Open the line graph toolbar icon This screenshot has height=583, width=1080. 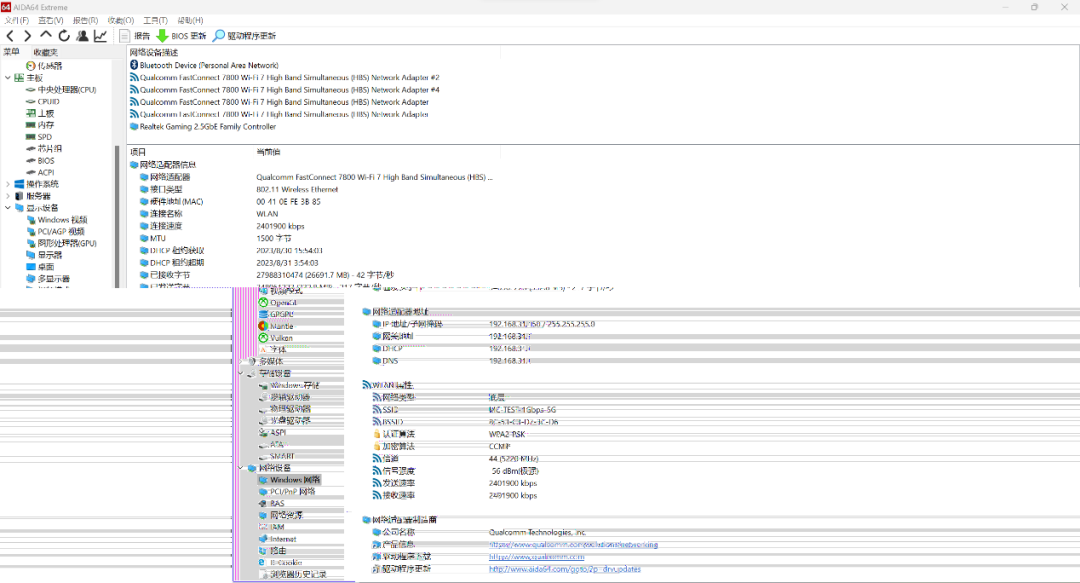tap(101, 36)
